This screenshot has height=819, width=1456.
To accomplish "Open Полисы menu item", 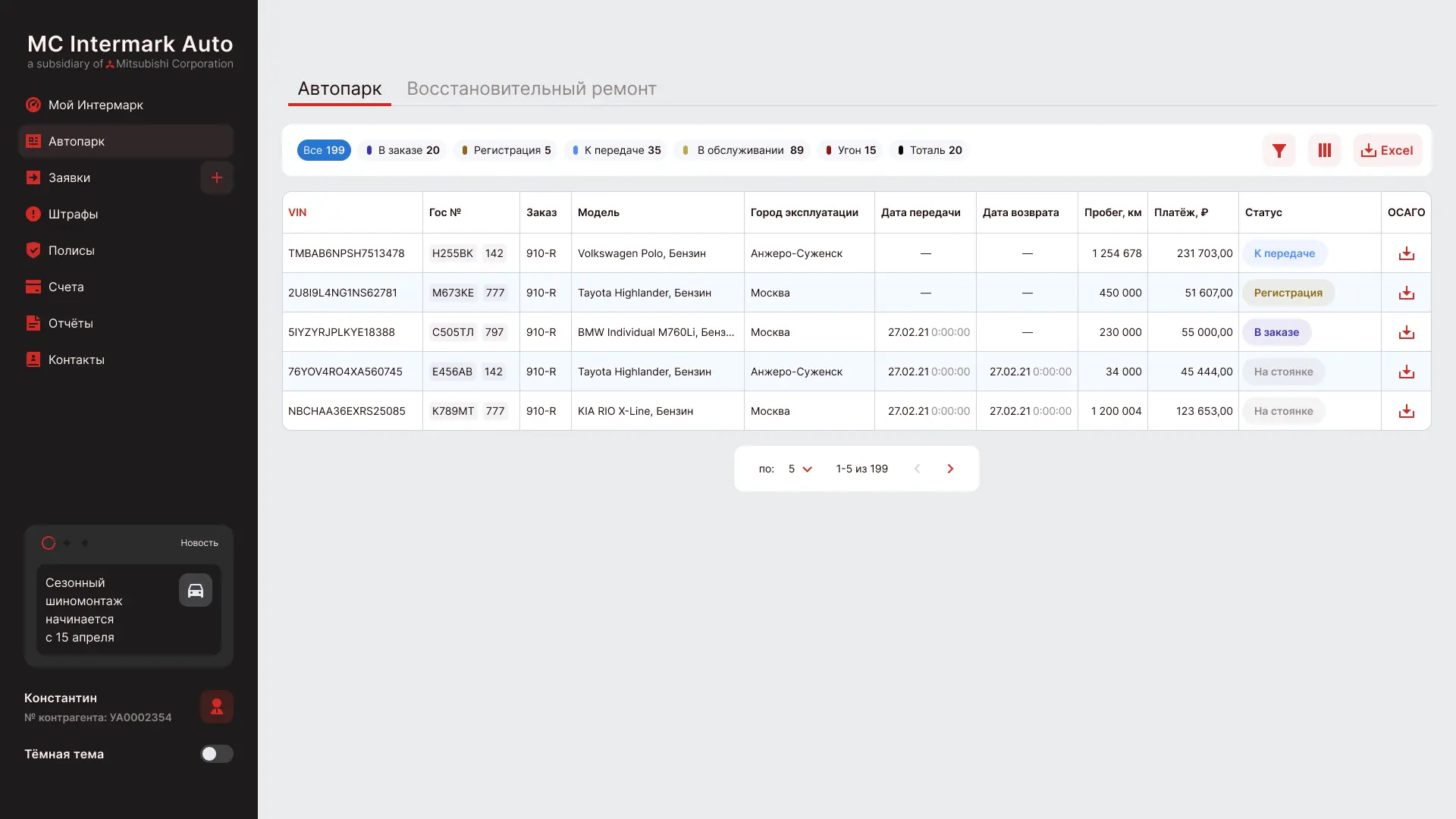I will click(x=126, y=250).
